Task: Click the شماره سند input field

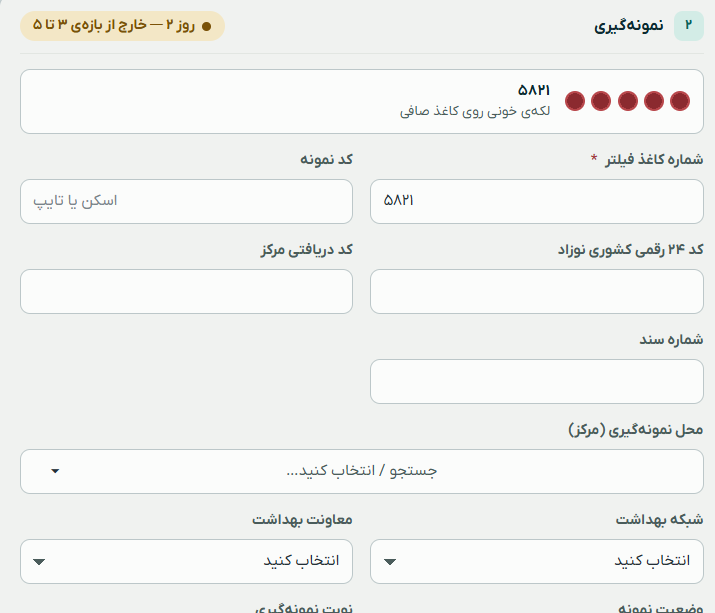Action: click(537, 381)
